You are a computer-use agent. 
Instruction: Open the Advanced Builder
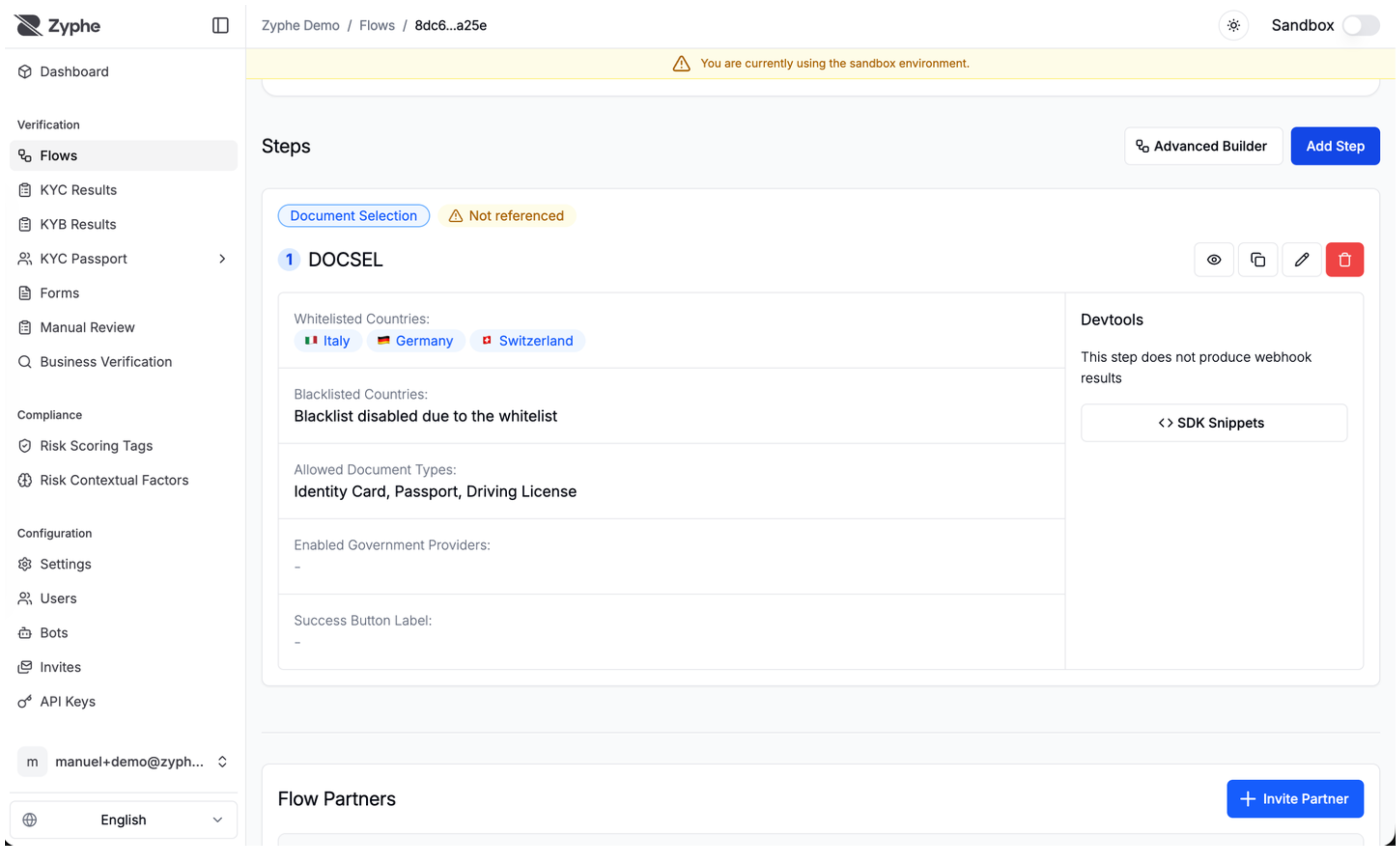[x=1203, y=146]
